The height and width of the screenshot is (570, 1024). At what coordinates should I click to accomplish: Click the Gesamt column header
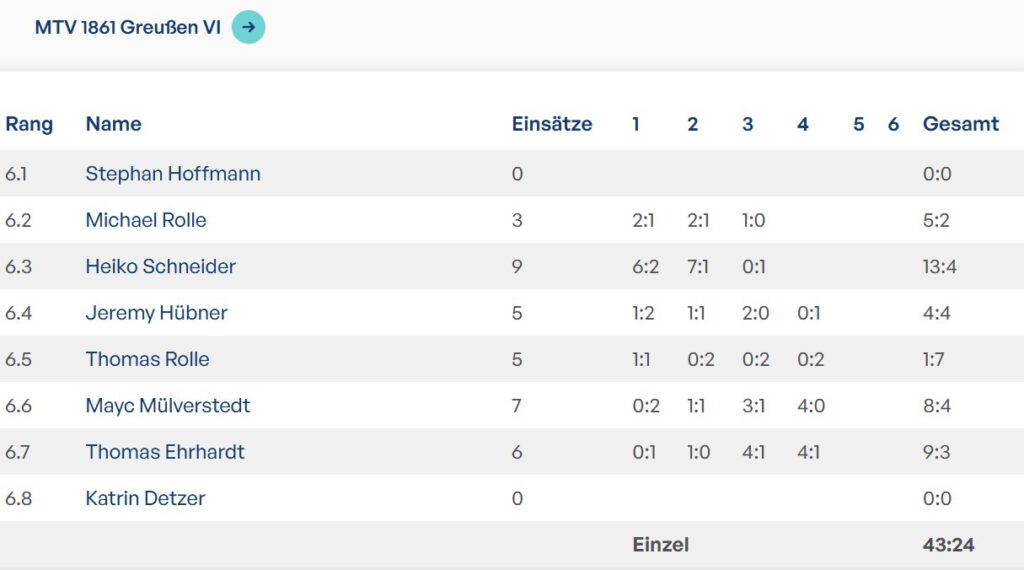960,124
